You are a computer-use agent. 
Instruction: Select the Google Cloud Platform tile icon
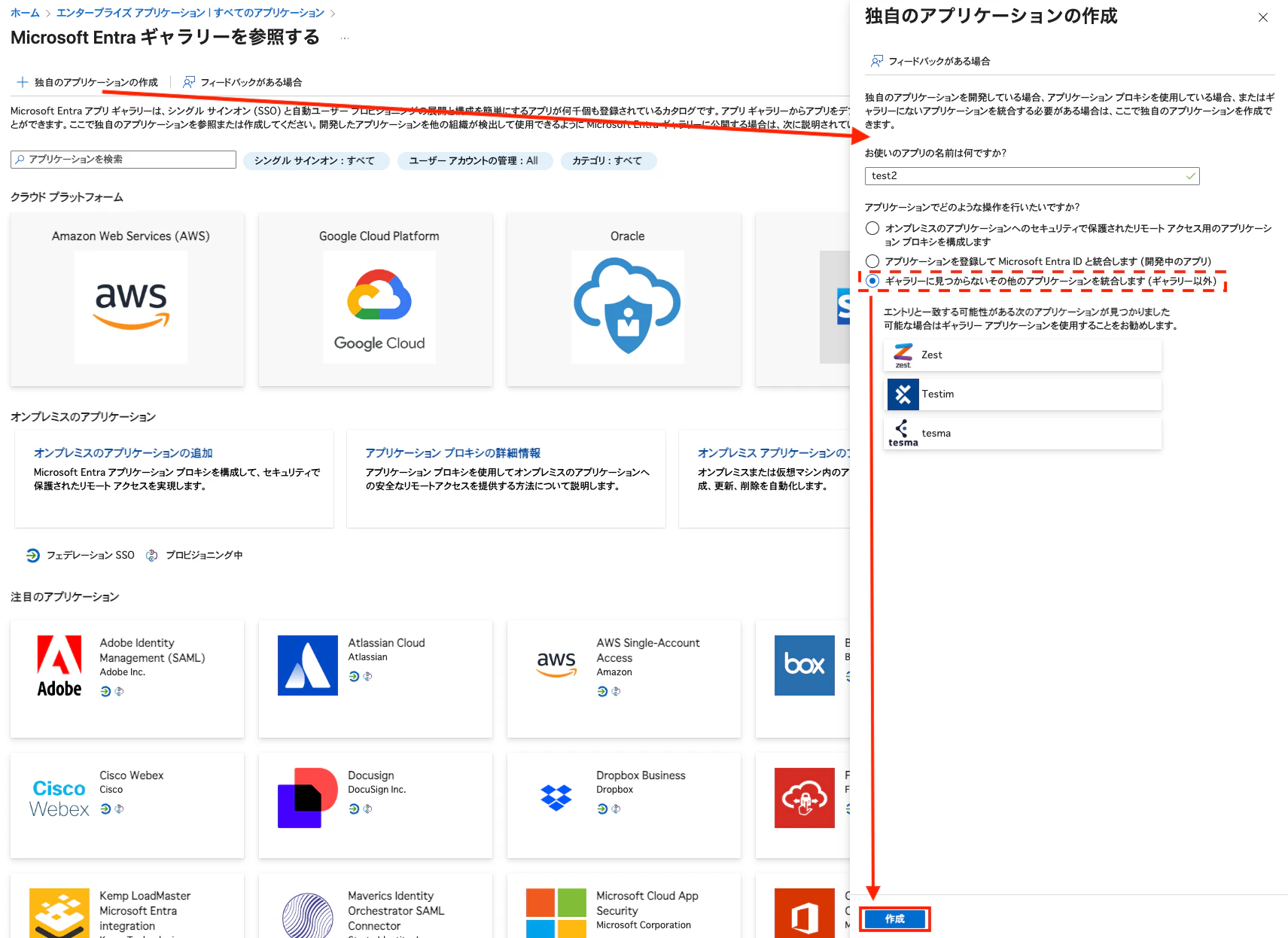pyautogui.click(x=378, y=307)
